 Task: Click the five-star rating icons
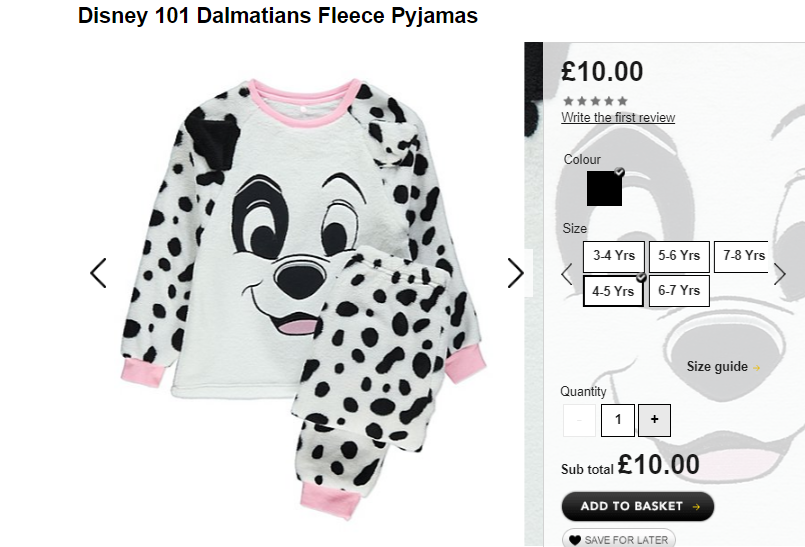coord(596,101)
